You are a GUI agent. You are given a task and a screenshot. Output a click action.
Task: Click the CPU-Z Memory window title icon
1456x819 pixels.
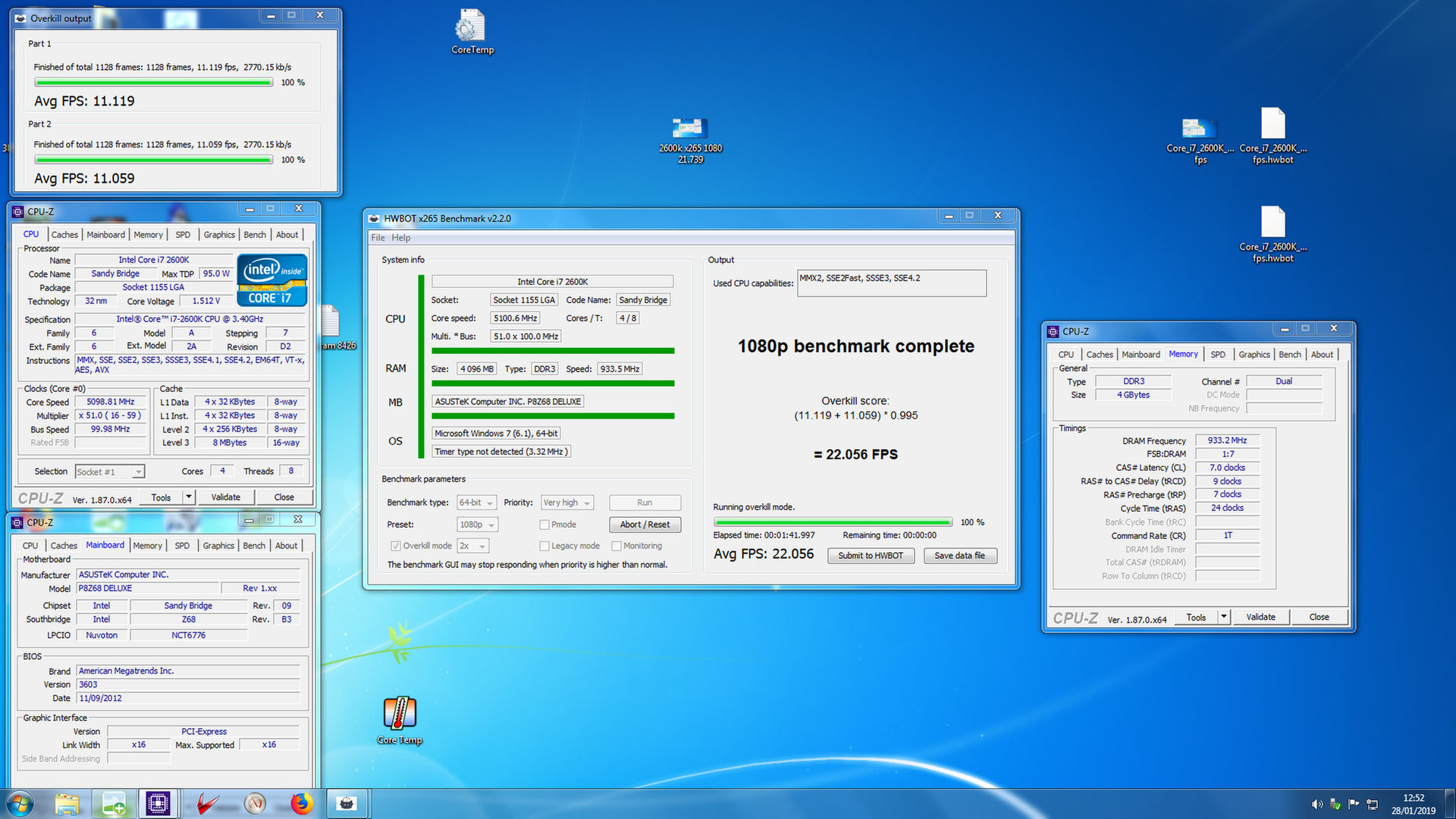point(1053,331)
